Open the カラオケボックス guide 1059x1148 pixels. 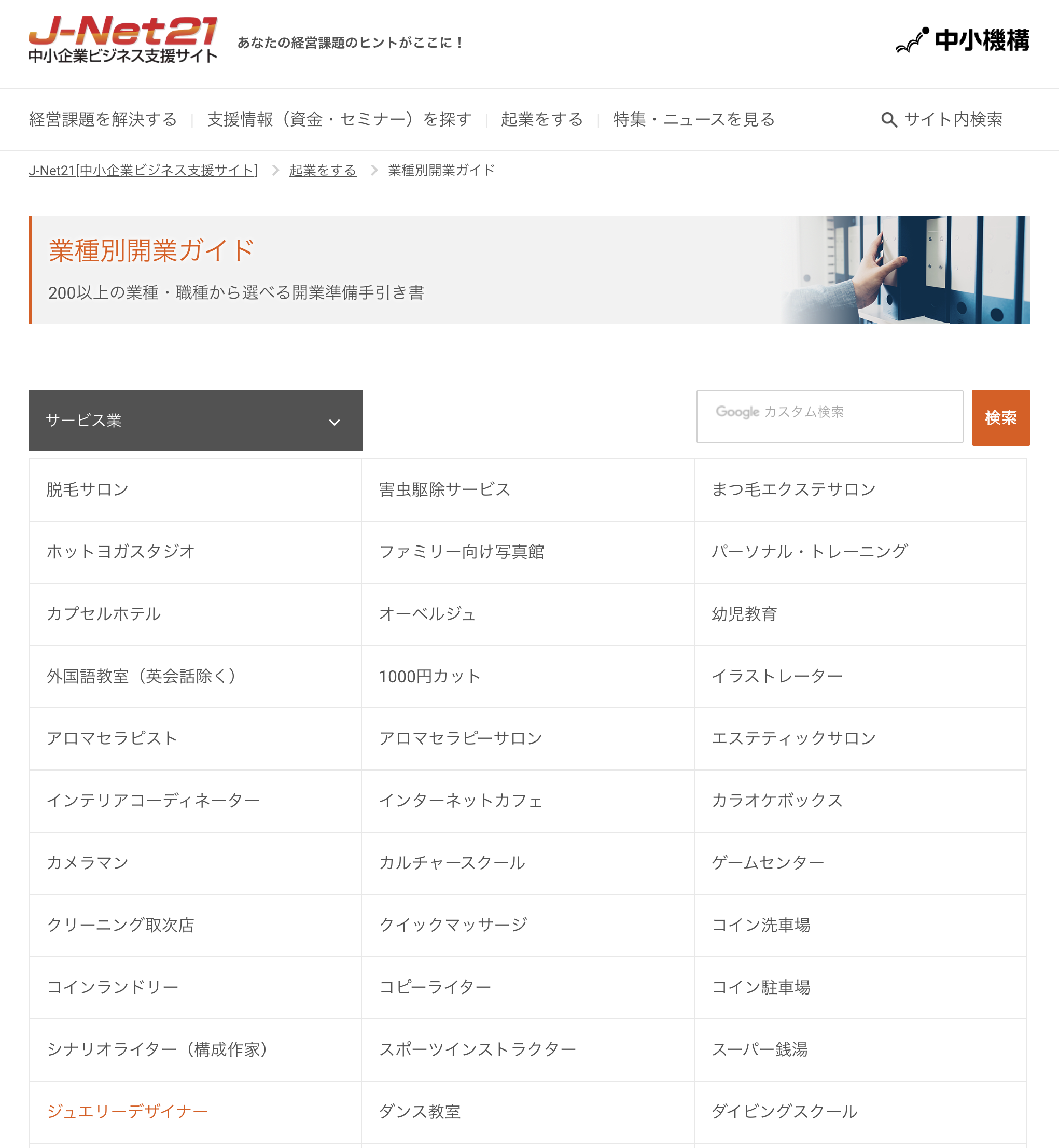pos(860,801)
